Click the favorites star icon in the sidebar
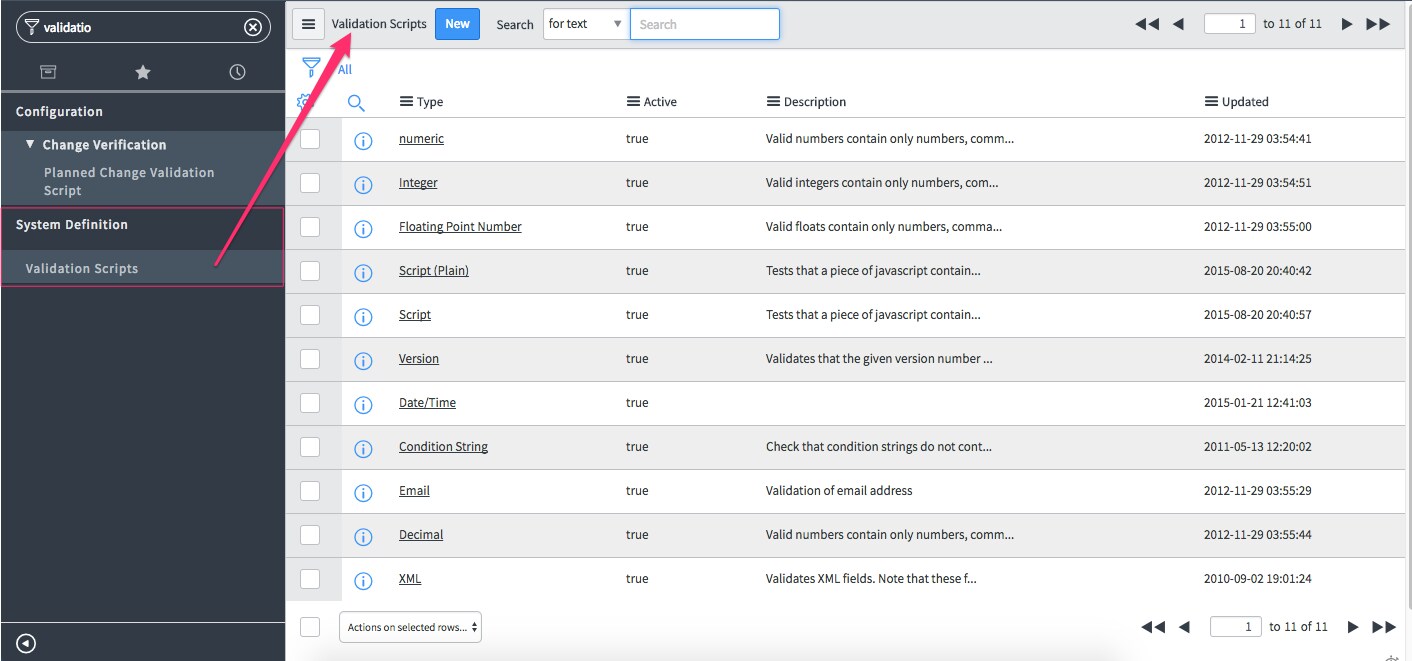 tap(142, 72)
